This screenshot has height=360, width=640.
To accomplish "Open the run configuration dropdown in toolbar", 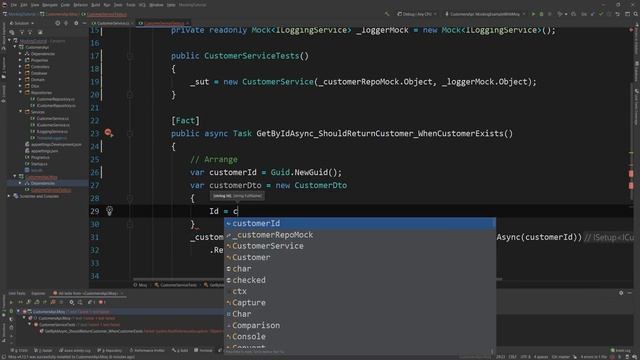I will point(485,14).
